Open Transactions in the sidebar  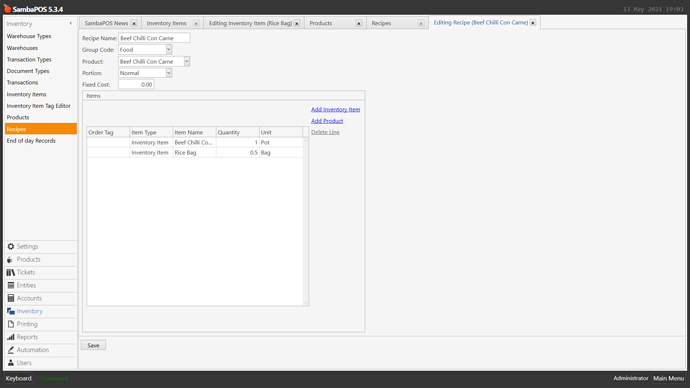[22, 82]
